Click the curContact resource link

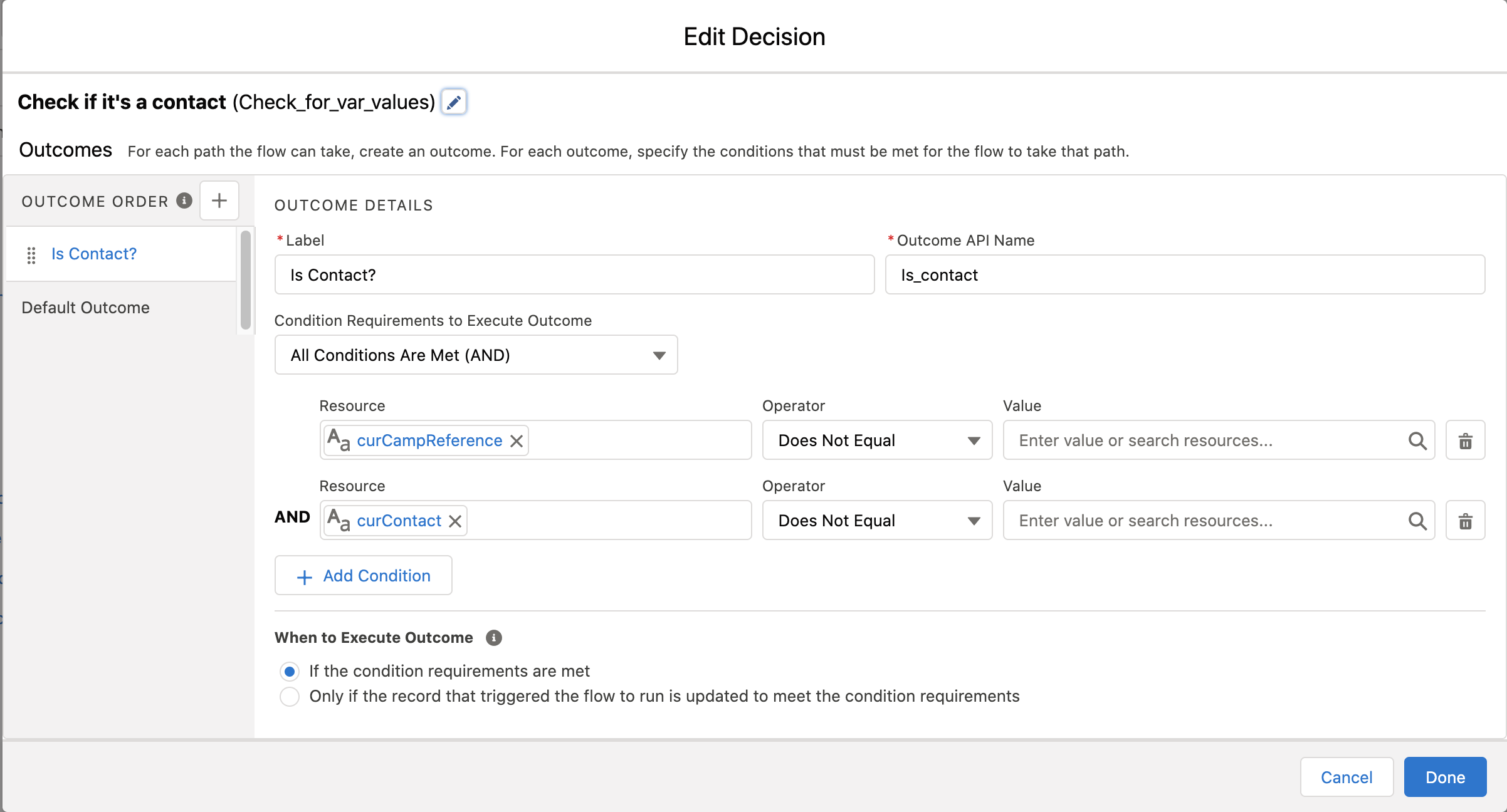coord(399,521)
